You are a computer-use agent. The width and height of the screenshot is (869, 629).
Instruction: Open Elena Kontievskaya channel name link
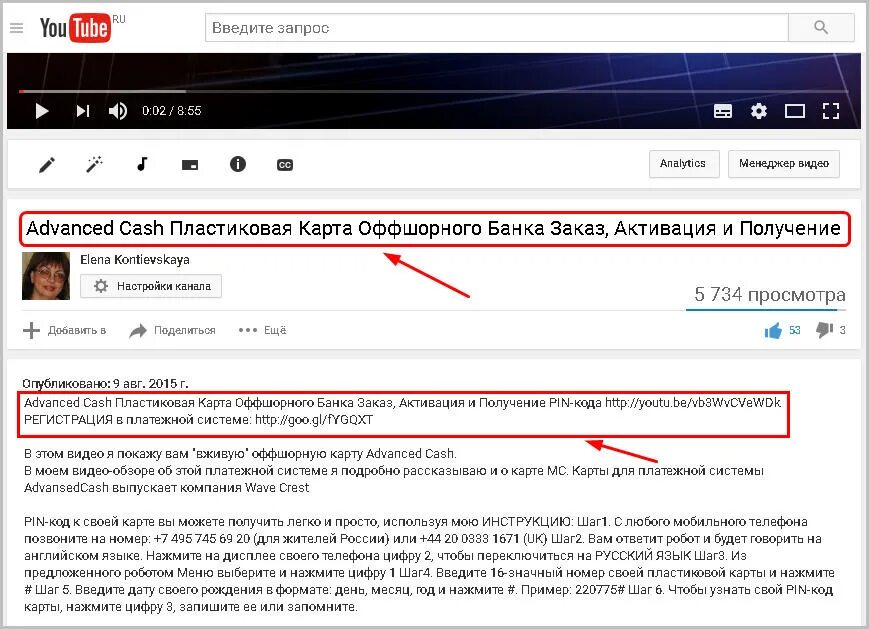point(135,259)
